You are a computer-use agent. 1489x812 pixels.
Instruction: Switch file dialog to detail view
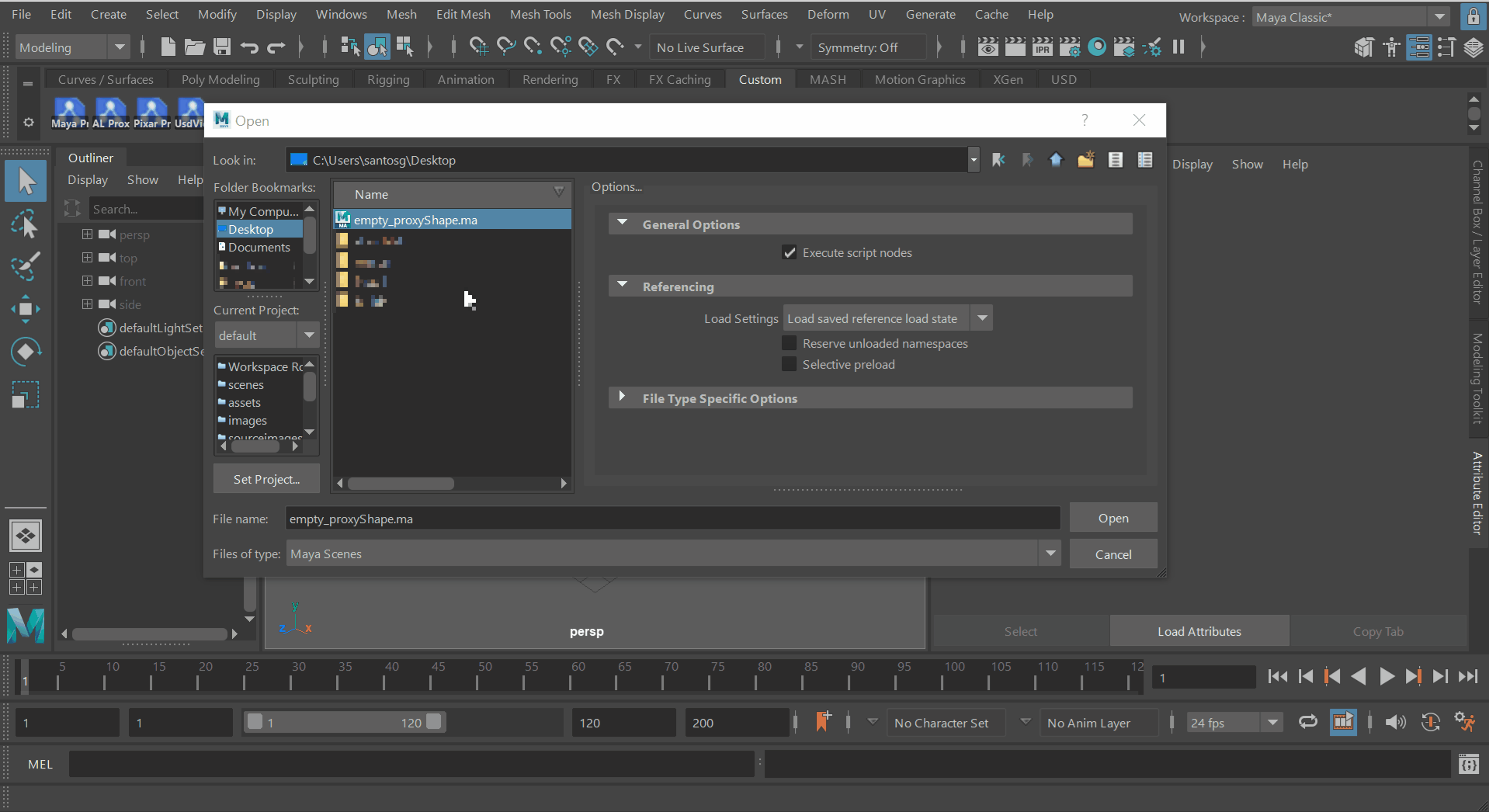coord(1145,160)
